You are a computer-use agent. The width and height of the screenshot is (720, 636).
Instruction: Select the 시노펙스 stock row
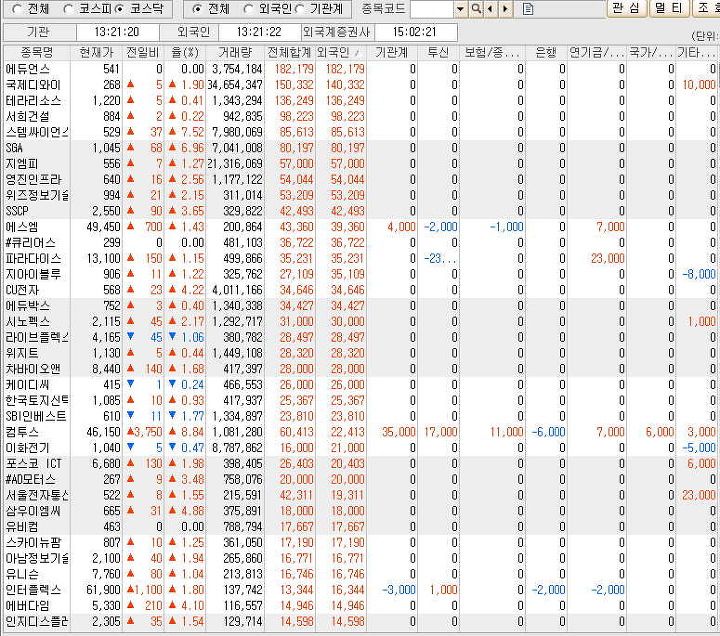tap(360, 321)
